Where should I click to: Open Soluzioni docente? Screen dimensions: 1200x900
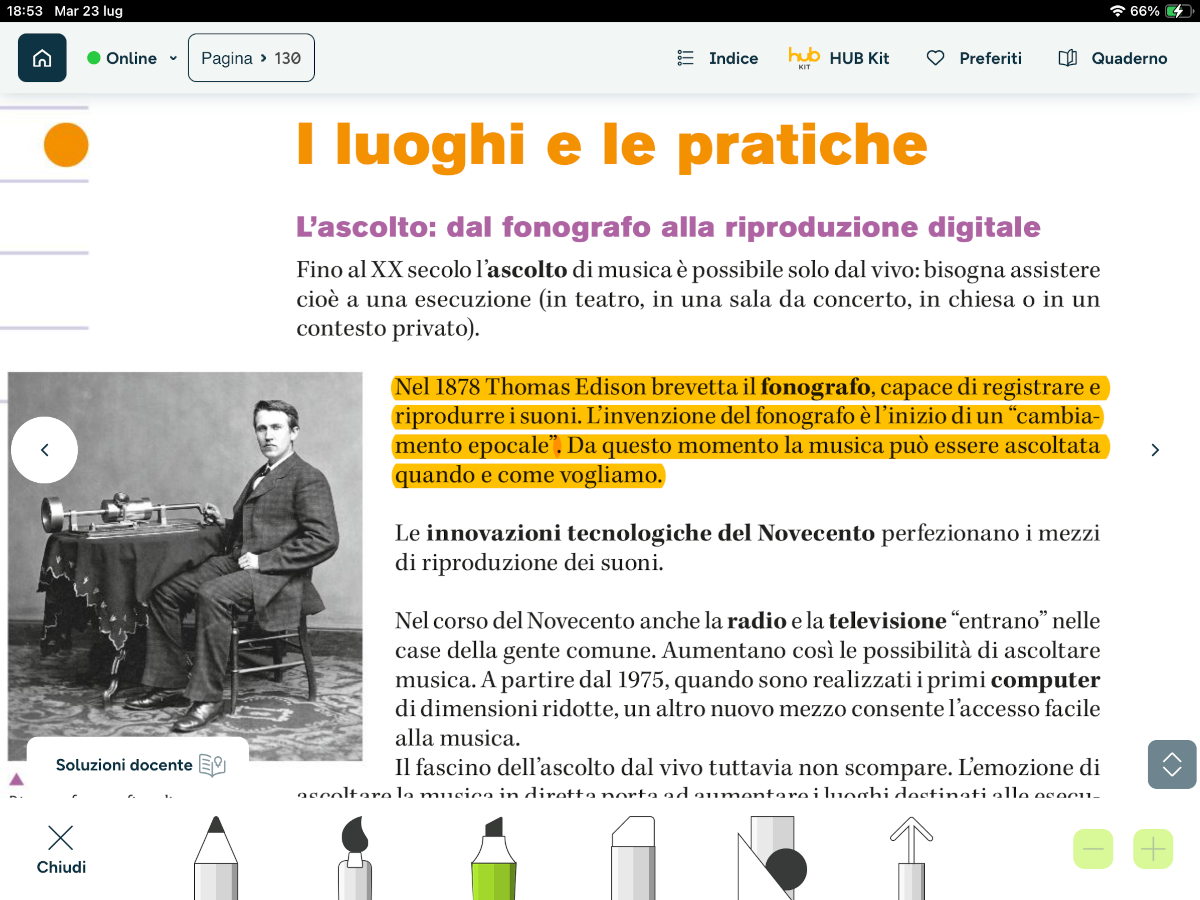click(139, 765)
